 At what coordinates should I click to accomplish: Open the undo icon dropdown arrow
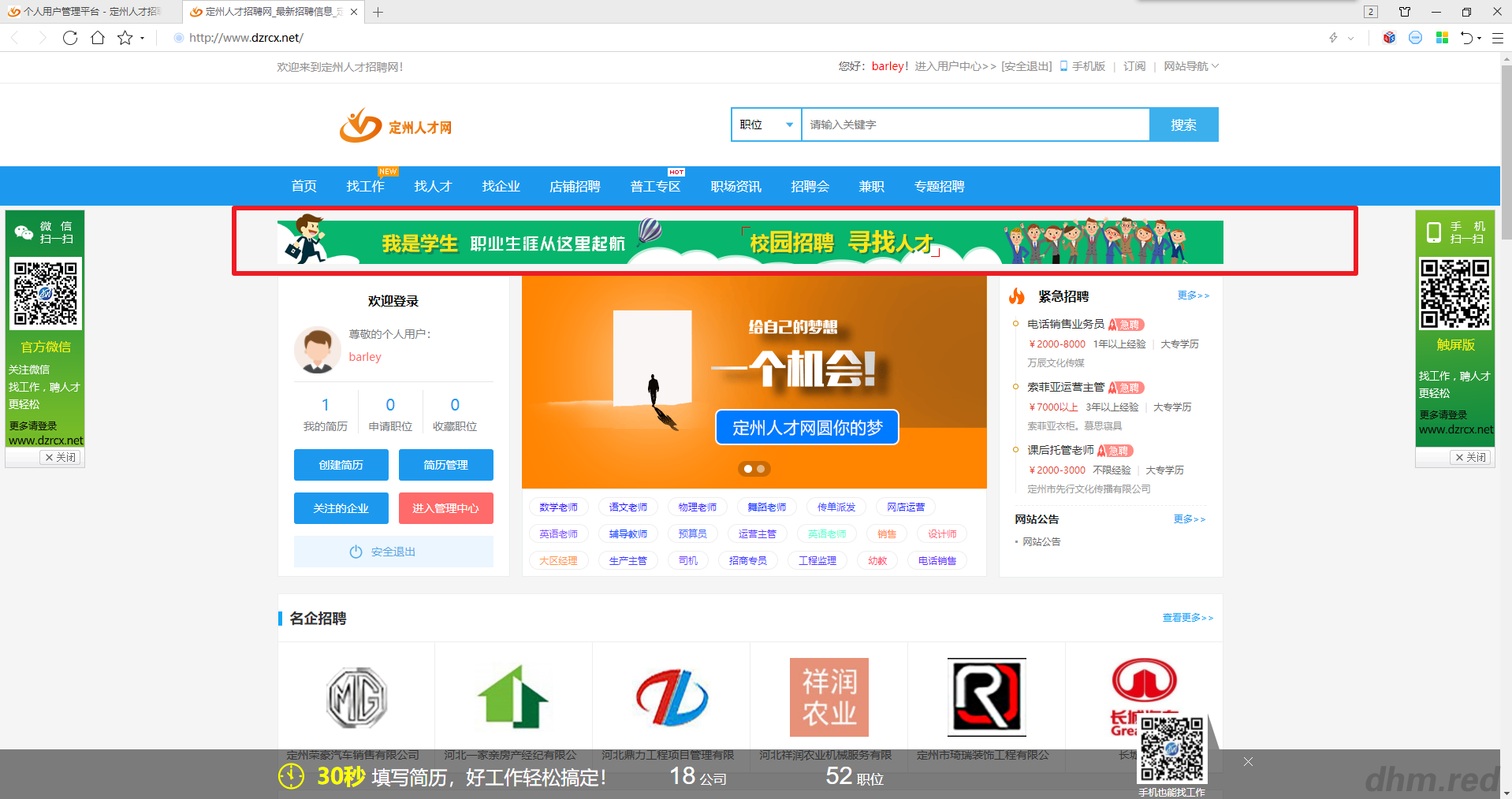(1479, 38)
